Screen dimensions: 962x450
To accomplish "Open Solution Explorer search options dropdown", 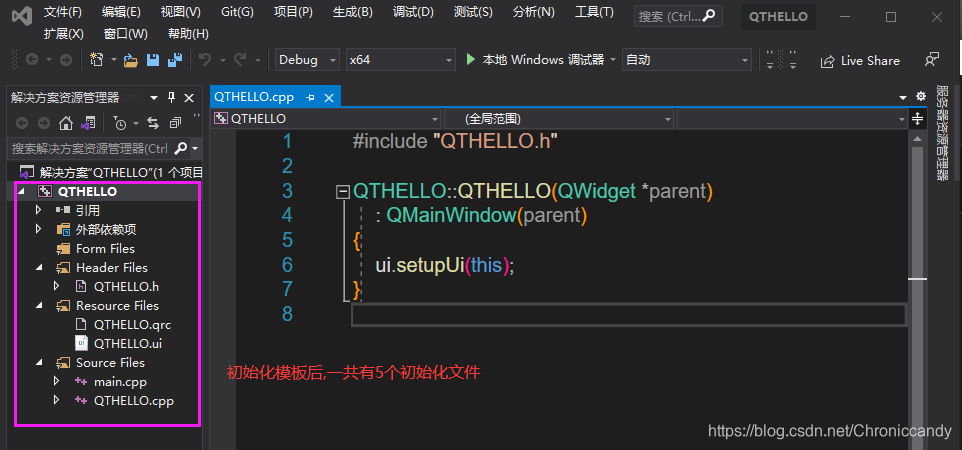I will (x=195, y=149).
